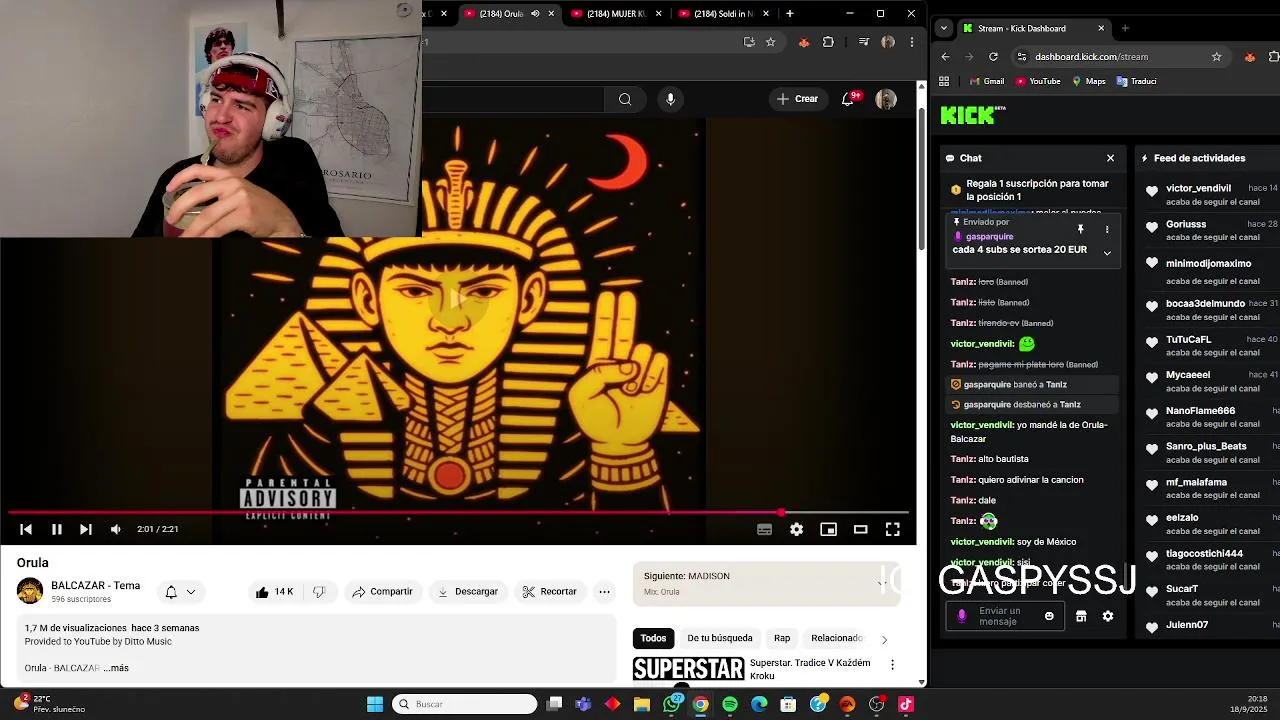Open options menu for Superstar video

(x=892, y=664)
